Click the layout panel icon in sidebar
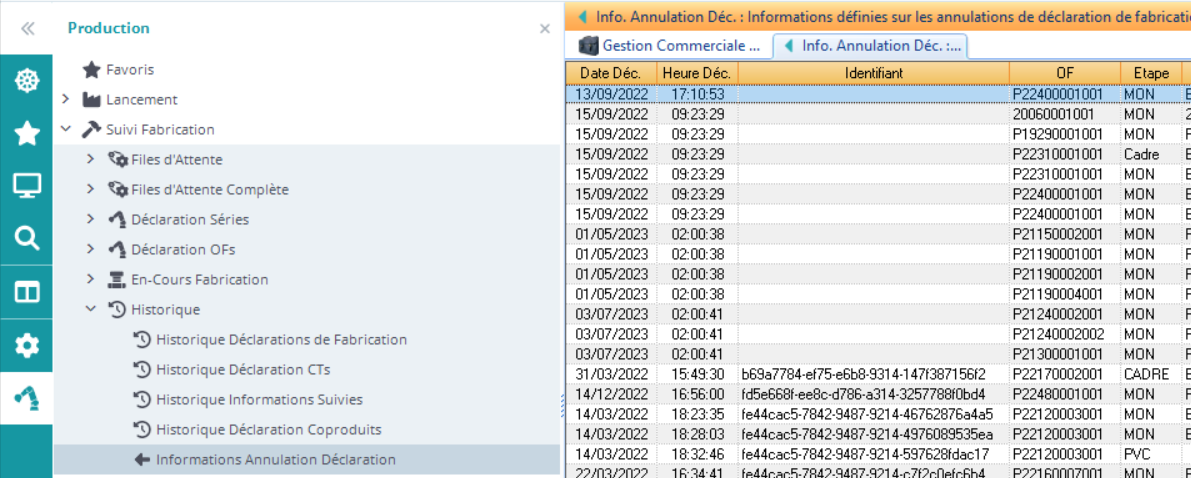Screen dimensions: 1191x478 pos(27,292)
